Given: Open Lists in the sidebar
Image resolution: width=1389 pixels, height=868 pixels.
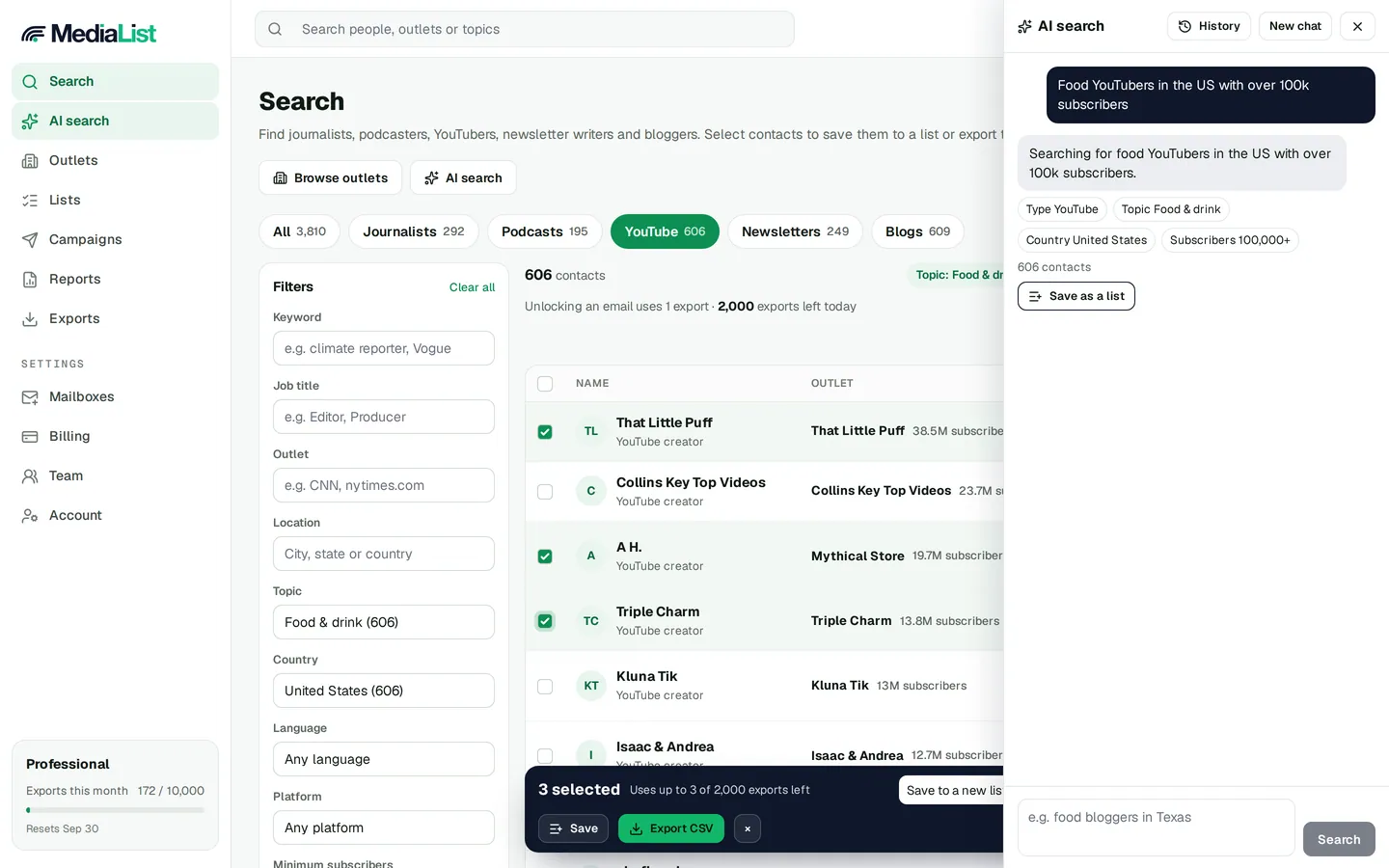Looking at the screenshot, I should (x=115, y=200).
